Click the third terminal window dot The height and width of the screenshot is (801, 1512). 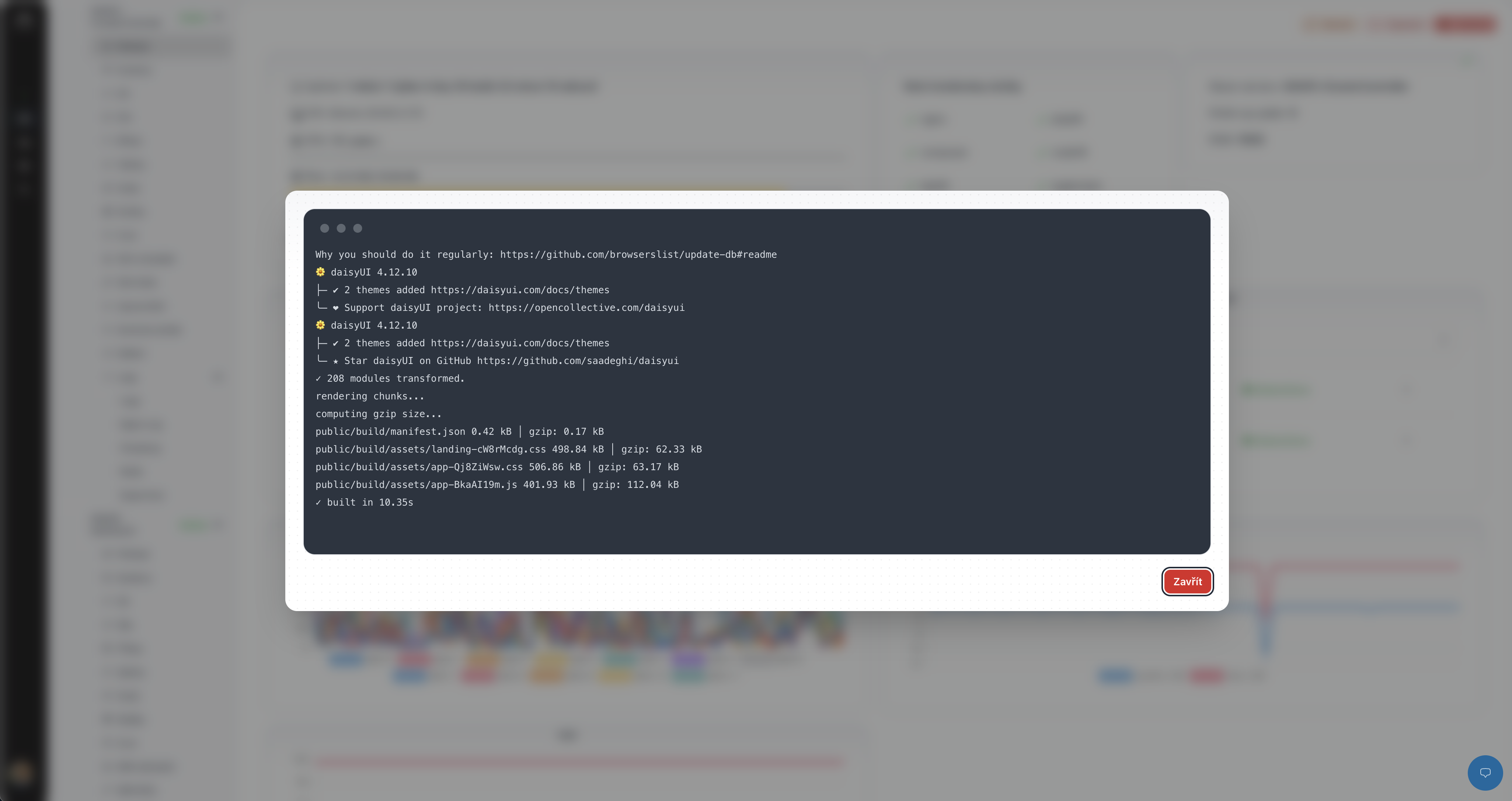358,228
